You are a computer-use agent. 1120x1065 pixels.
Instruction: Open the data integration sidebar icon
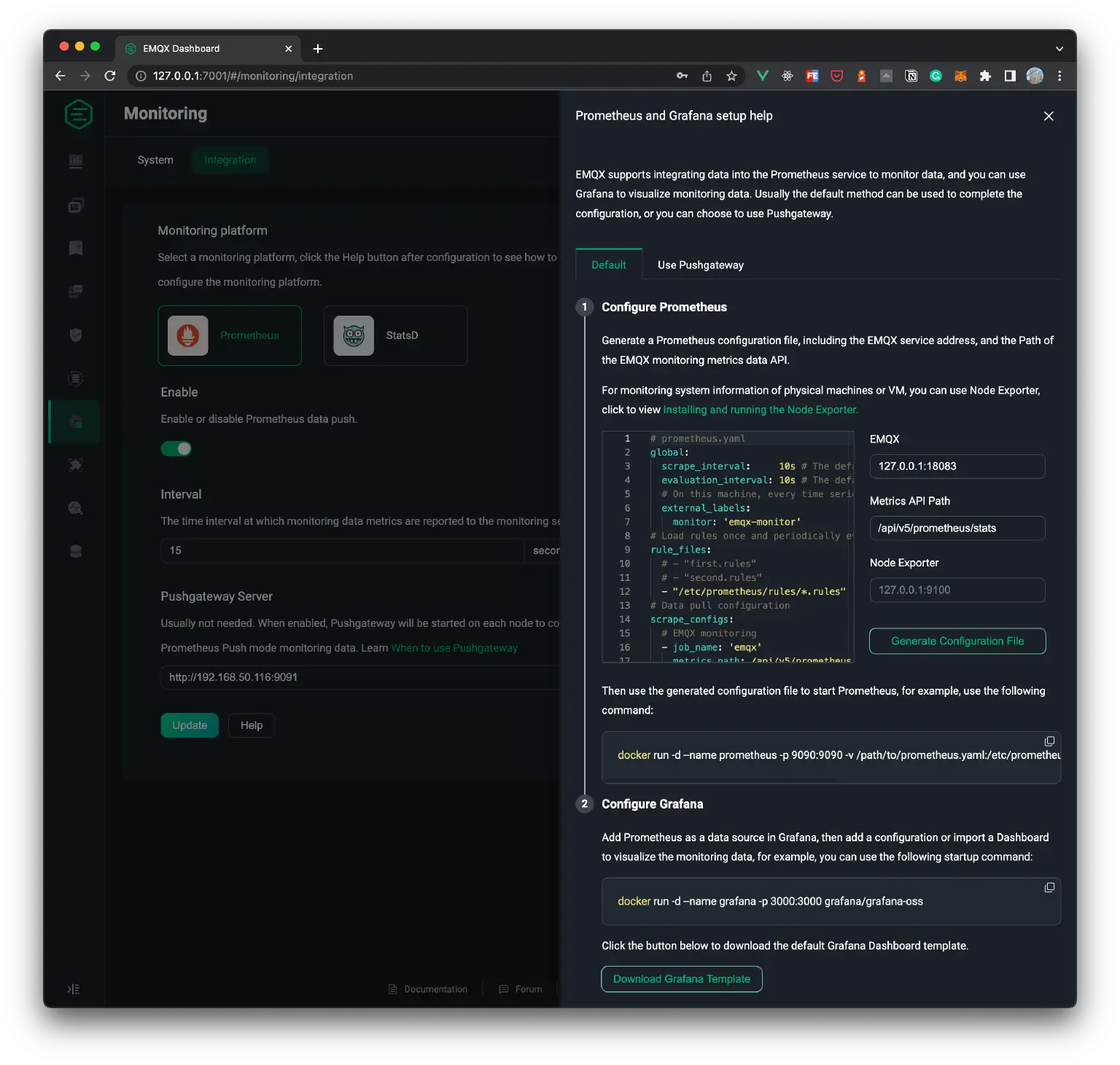75,378
